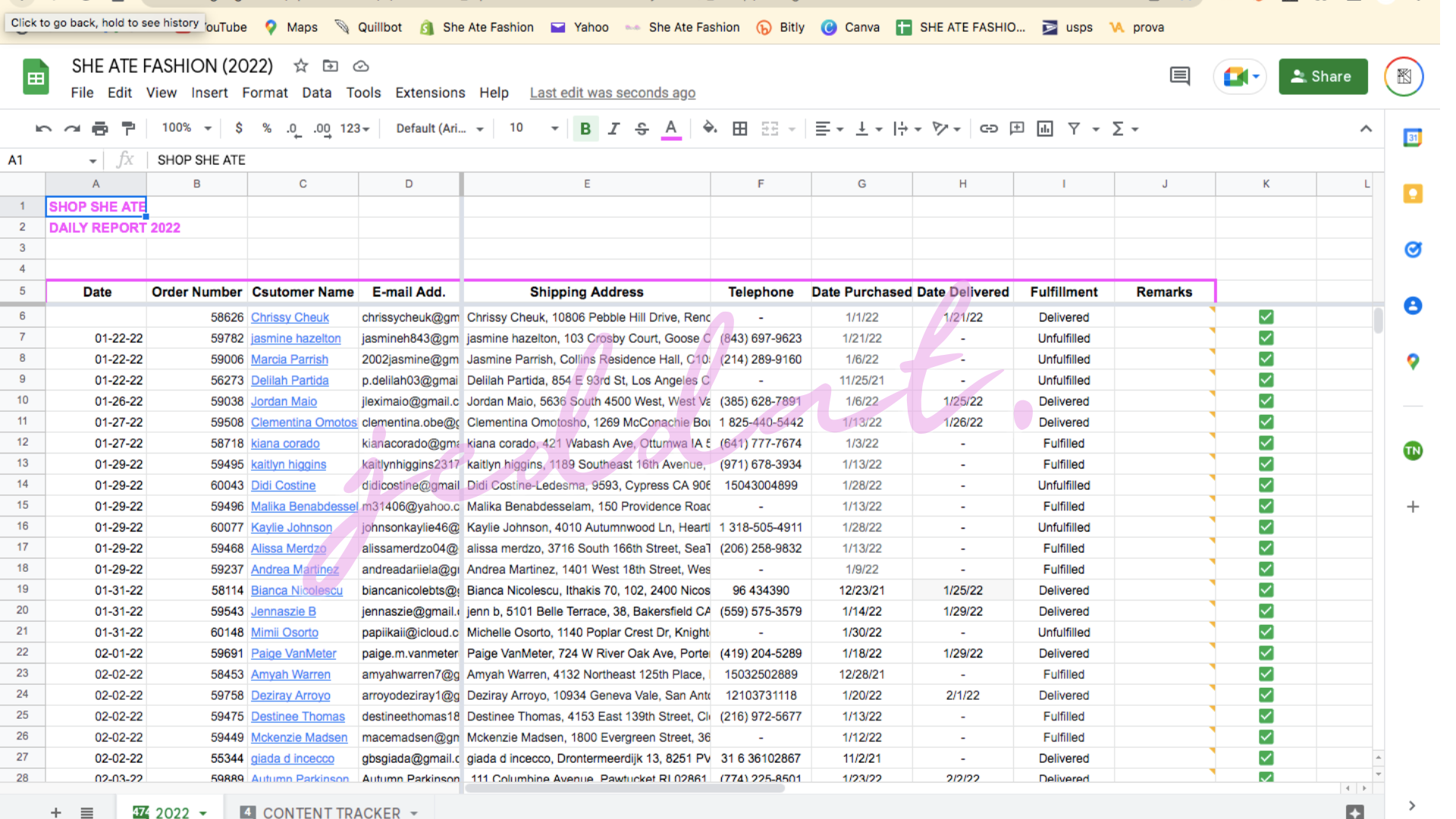Open the font size 10 dropdown
1456x819 pixels.
coord(534,128)
